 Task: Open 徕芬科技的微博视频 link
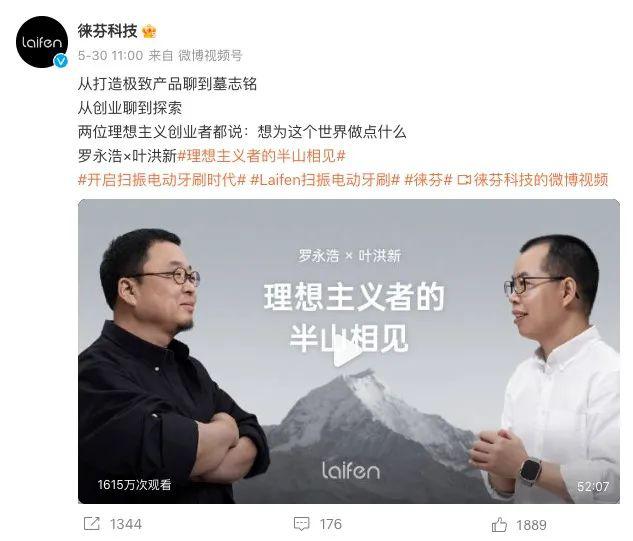tap(541, 180)
